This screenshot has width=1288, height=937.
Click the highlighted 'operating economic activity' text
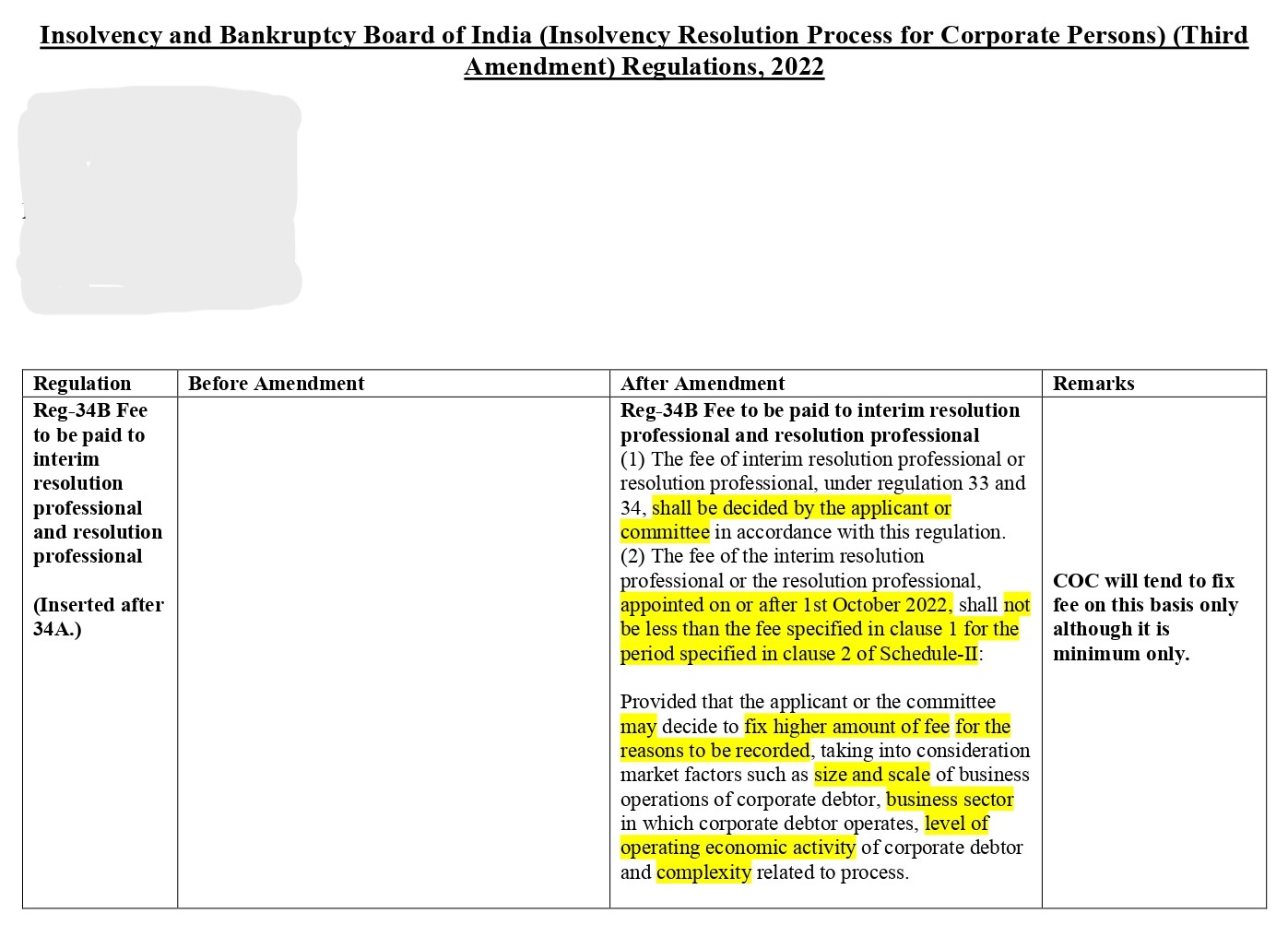tap(738, 848)
